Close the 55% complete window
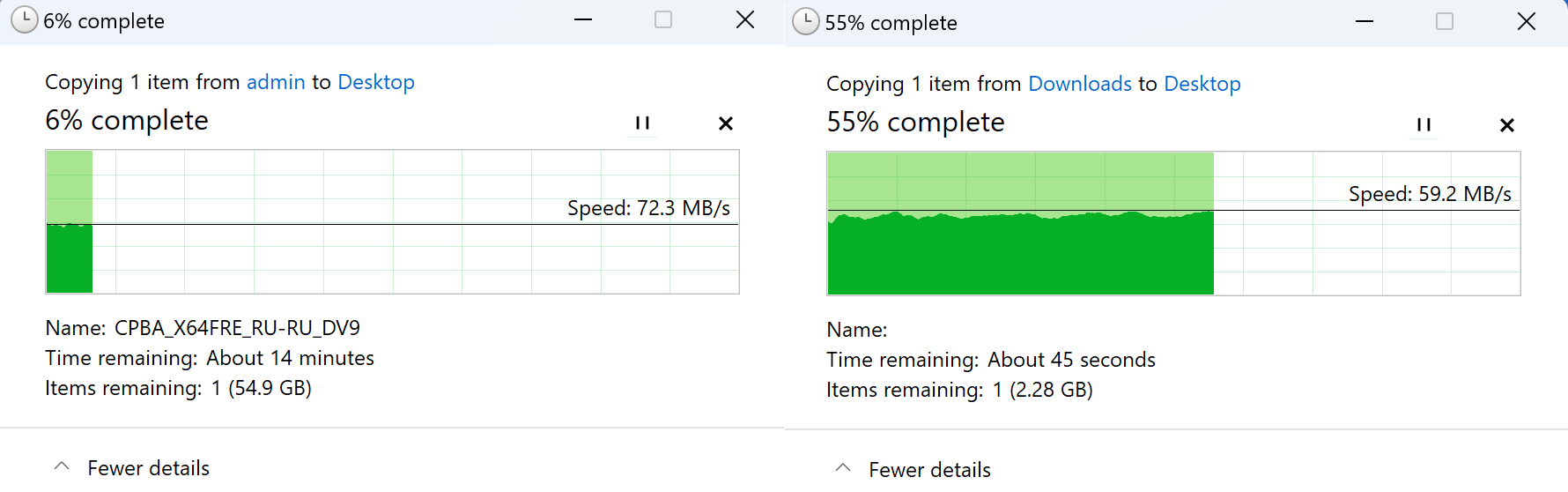 pyautogui.click(x=1527, y=21)
